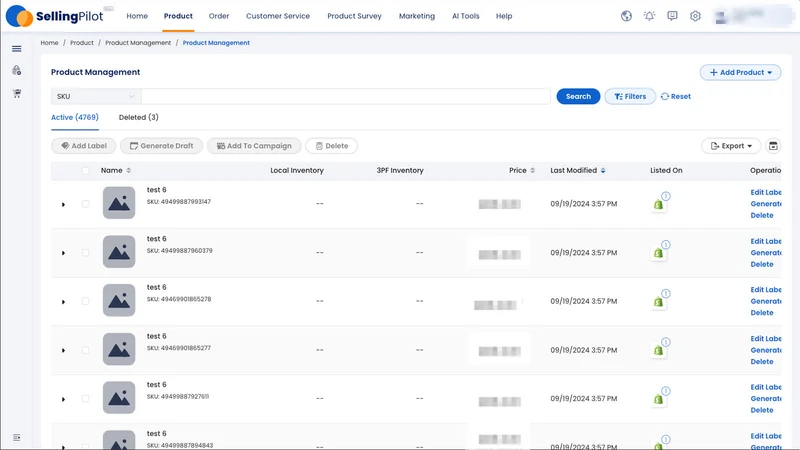Go to Product breadcrumb link
The height and width of the screenshot is (450, 800).
(82, 43)
